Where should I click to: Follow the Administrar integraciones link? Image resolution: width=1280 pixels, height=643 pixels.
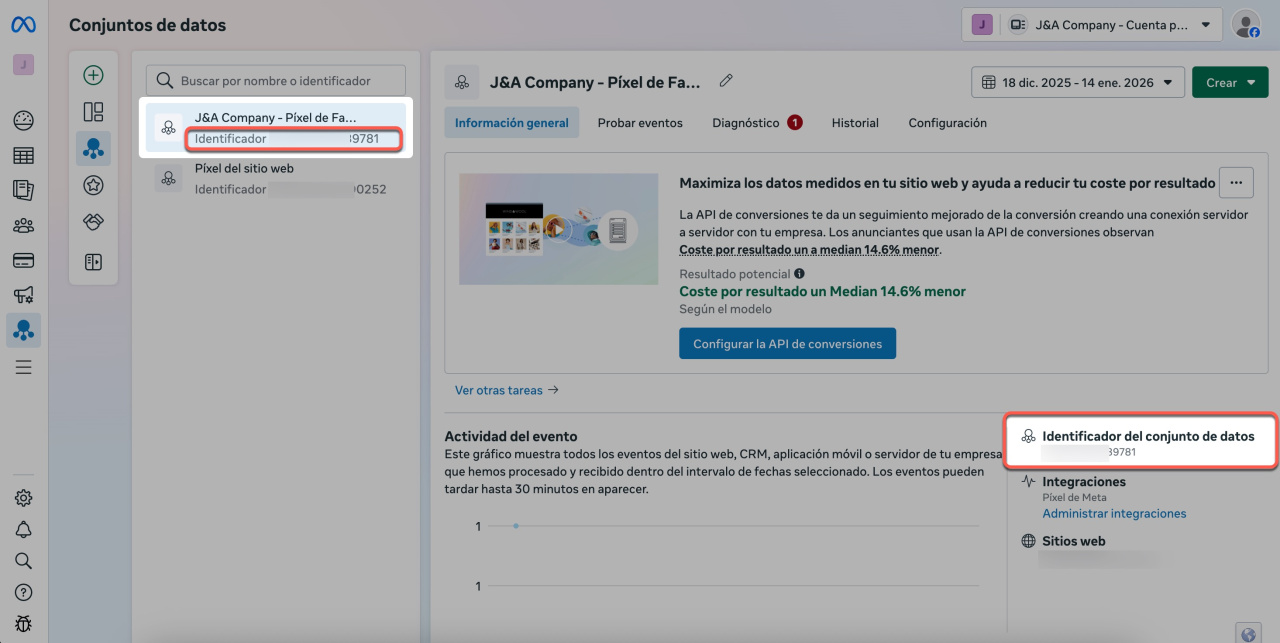tap(1114, 514)
